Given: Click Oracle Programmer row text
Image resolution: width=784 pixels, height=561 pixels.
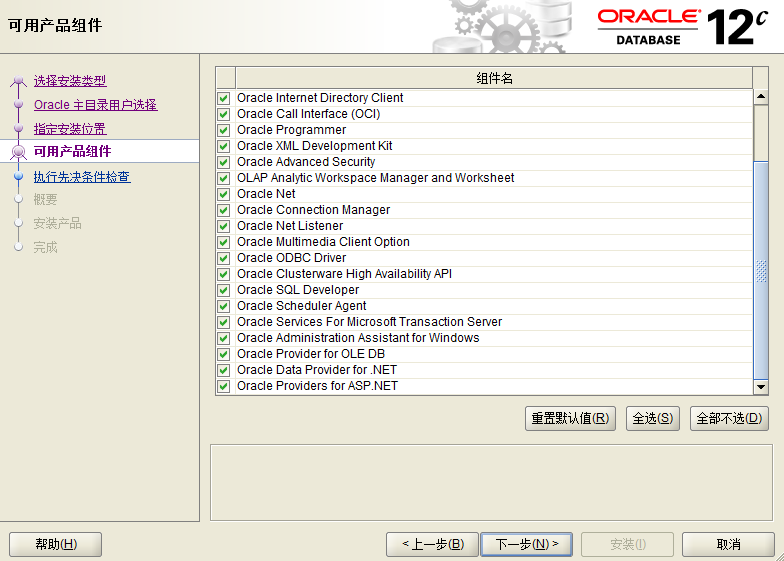Looking at the screenshot, I should 292,130.
